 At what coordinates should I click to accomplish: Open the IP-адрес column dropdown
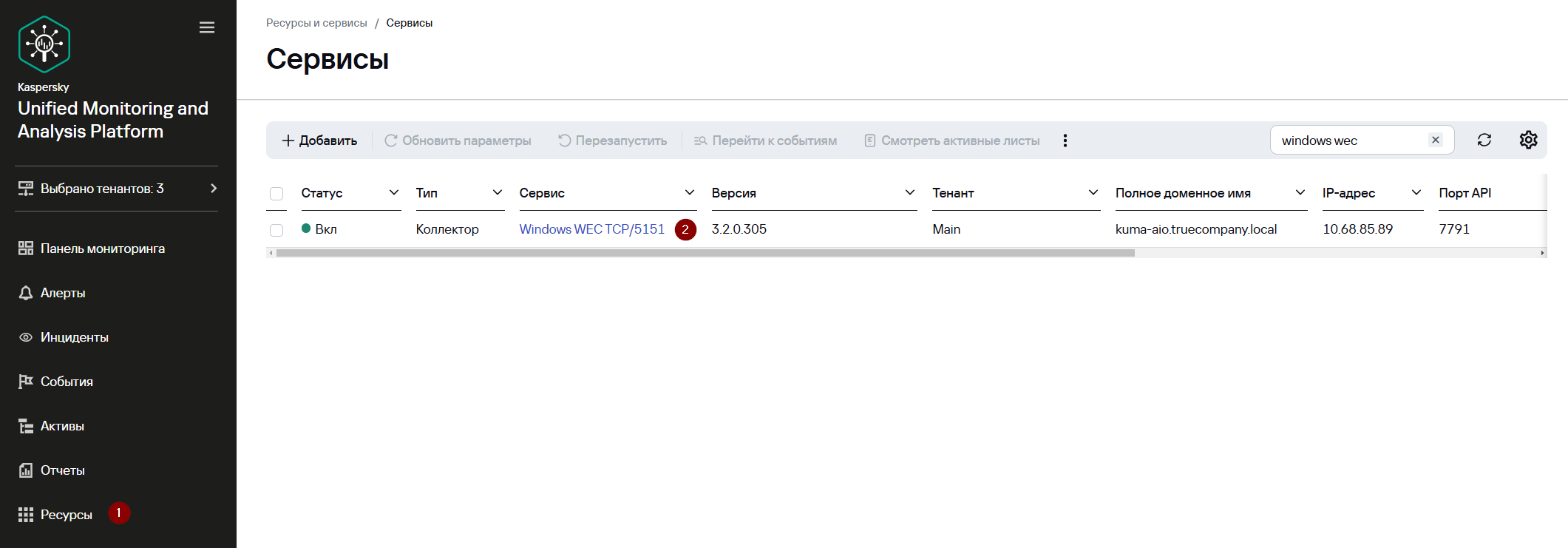(x=1416, y=193)
